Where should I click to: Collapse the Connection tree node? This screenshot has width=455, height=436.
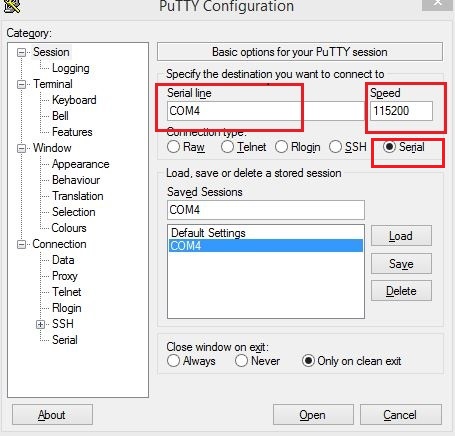tap(21, 245)
